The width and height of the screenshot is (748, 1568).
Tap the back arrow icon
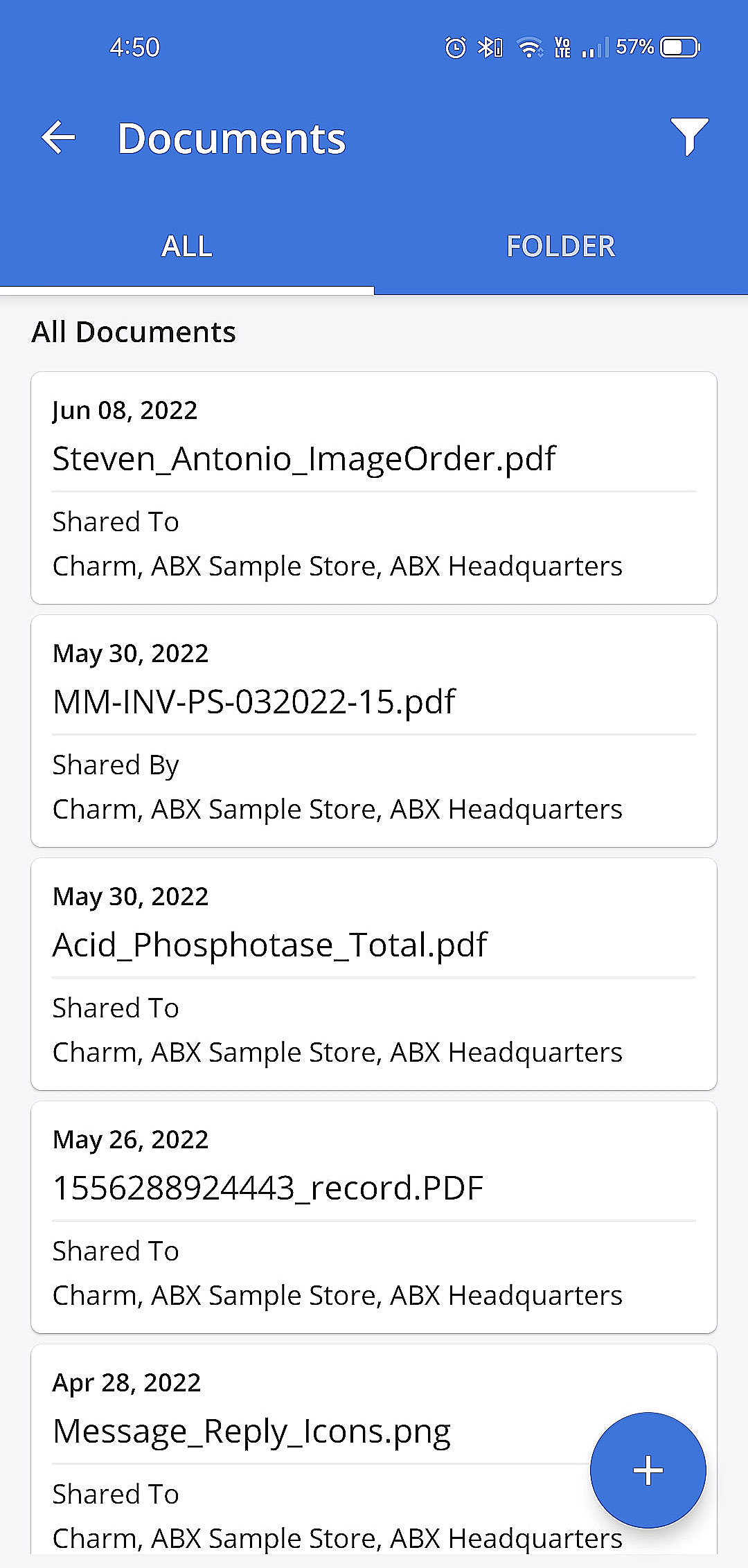point(58,137)
